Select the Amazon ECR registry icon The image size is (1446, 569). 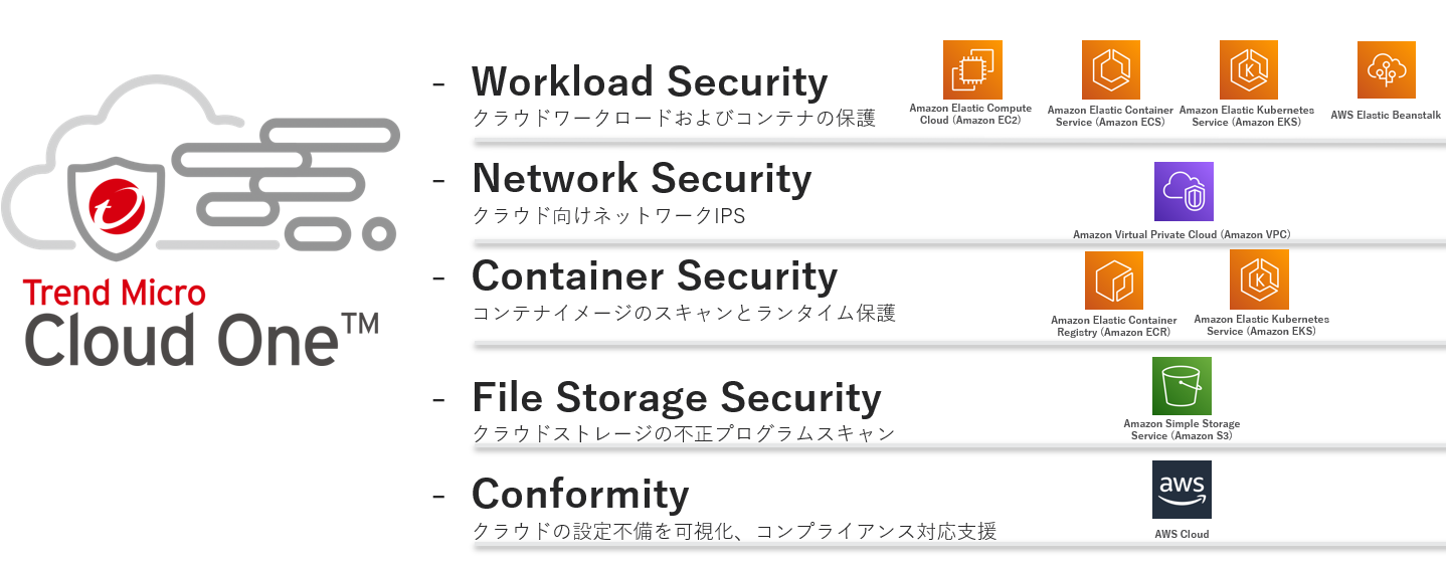pyautogui.click(x=1114, y=280)
